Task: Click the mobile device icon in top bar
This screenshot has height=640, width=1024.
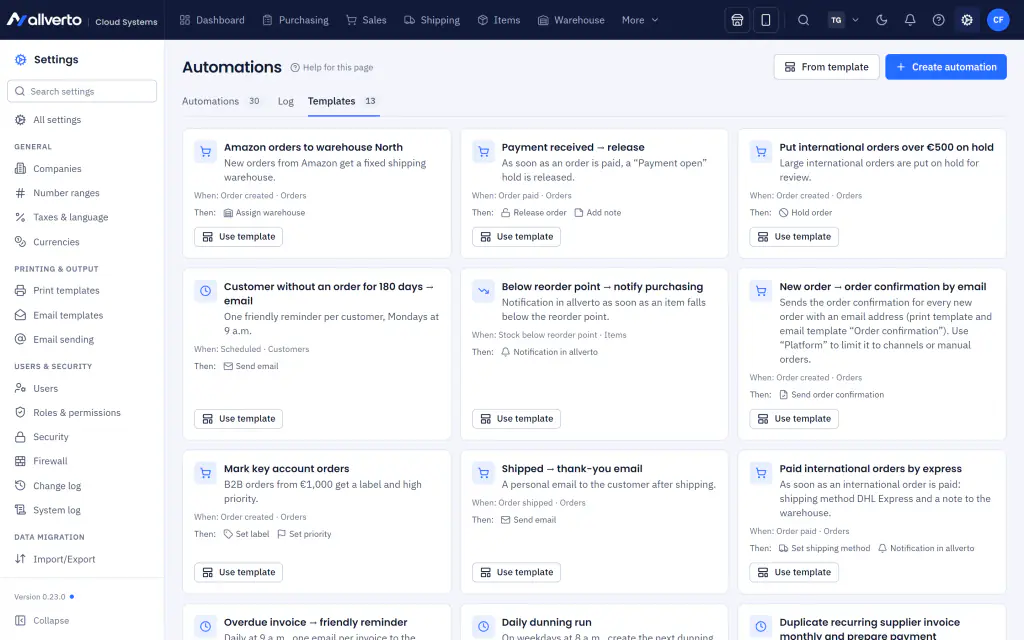Action: tap(765, 20)
